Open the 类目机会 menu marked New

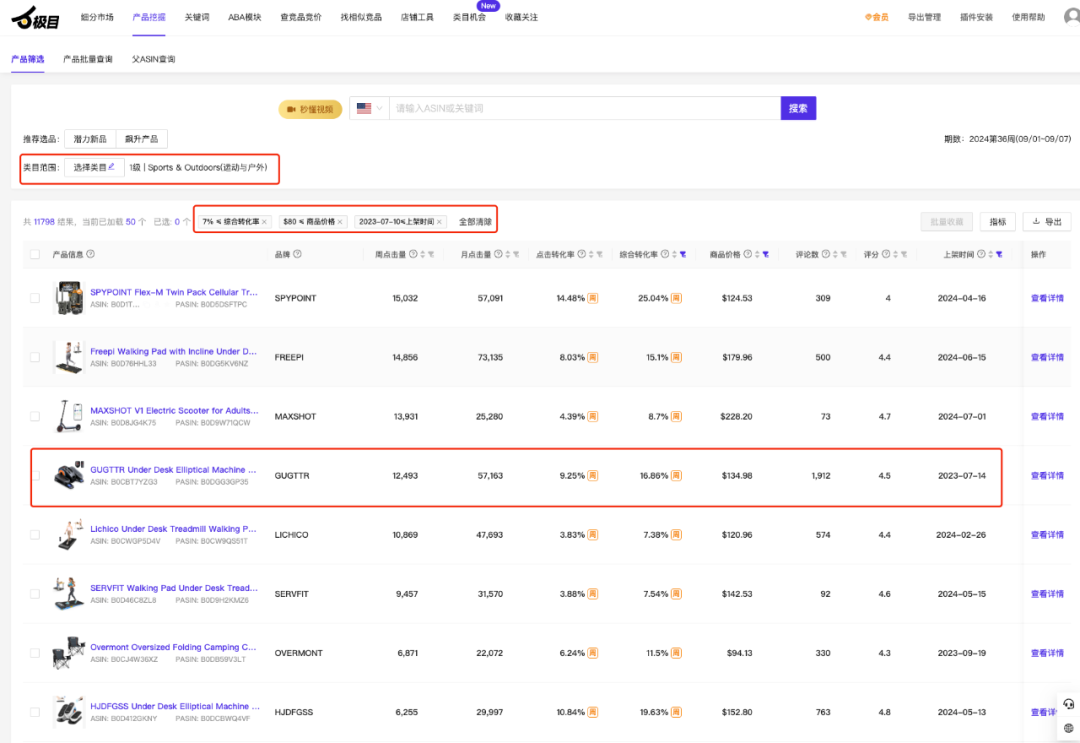pyautogui.click(x=469, y=17)
